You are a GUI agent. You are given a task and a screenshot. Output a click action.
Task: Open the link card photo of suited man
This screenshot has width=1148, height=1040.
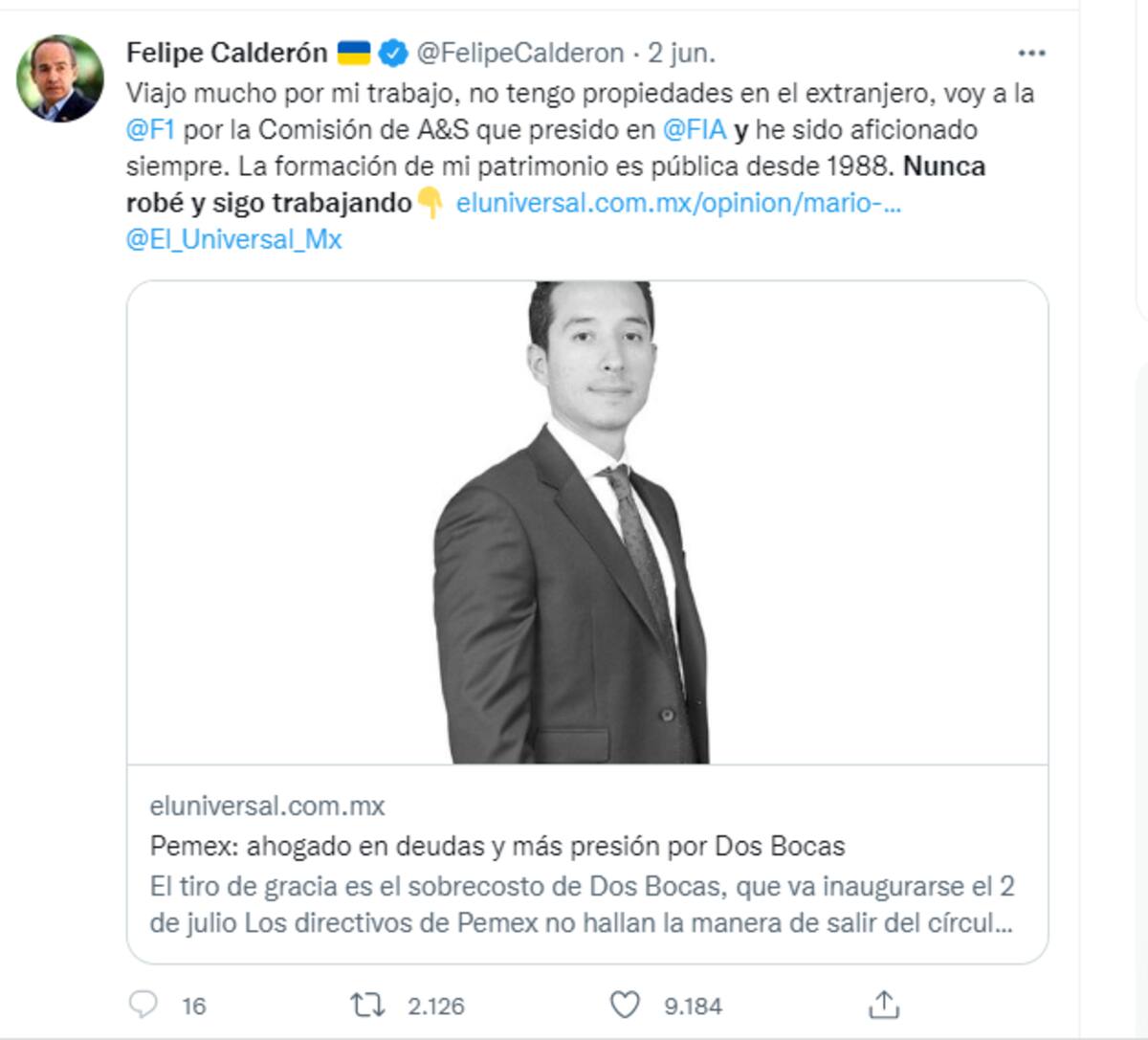point(587,522)
